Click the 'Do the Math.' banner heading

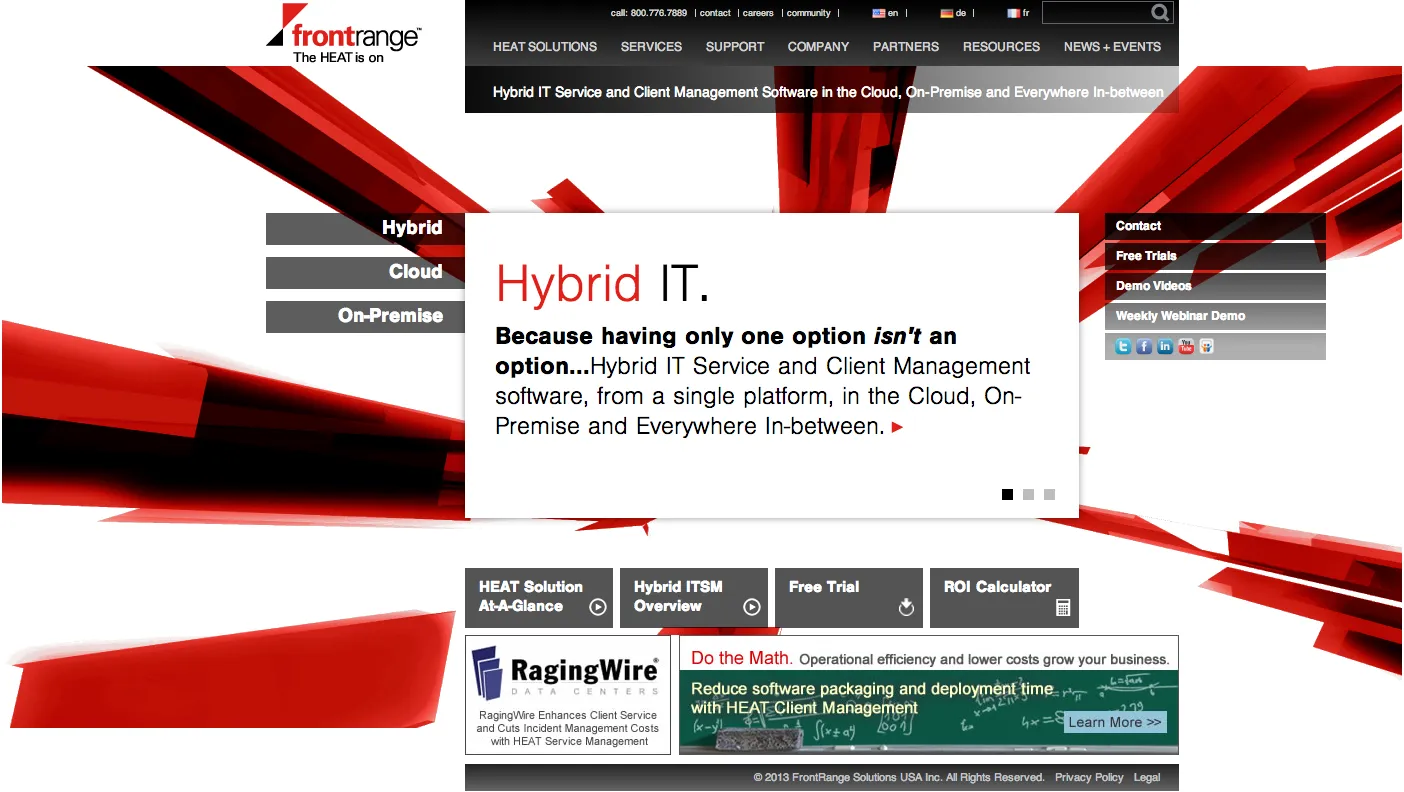(742, 658)
